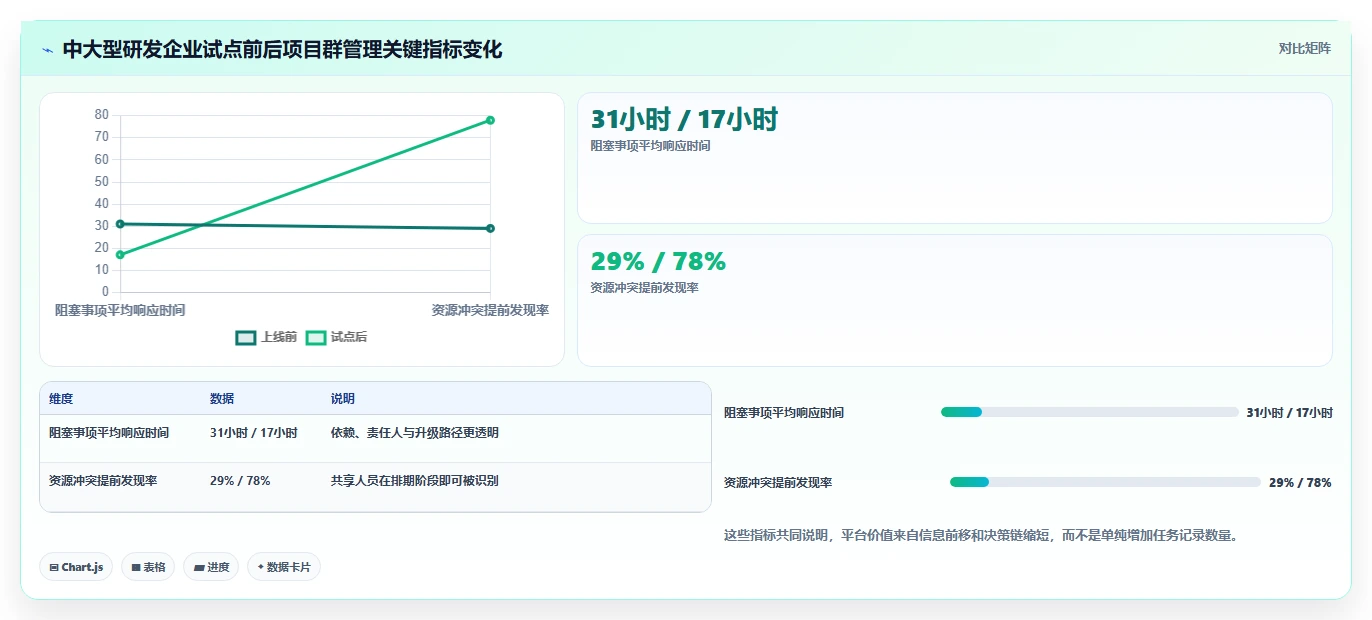Open the Chart.js chip
The image size is (1372, 620).
pyautogui.click(x=76, y=567)
